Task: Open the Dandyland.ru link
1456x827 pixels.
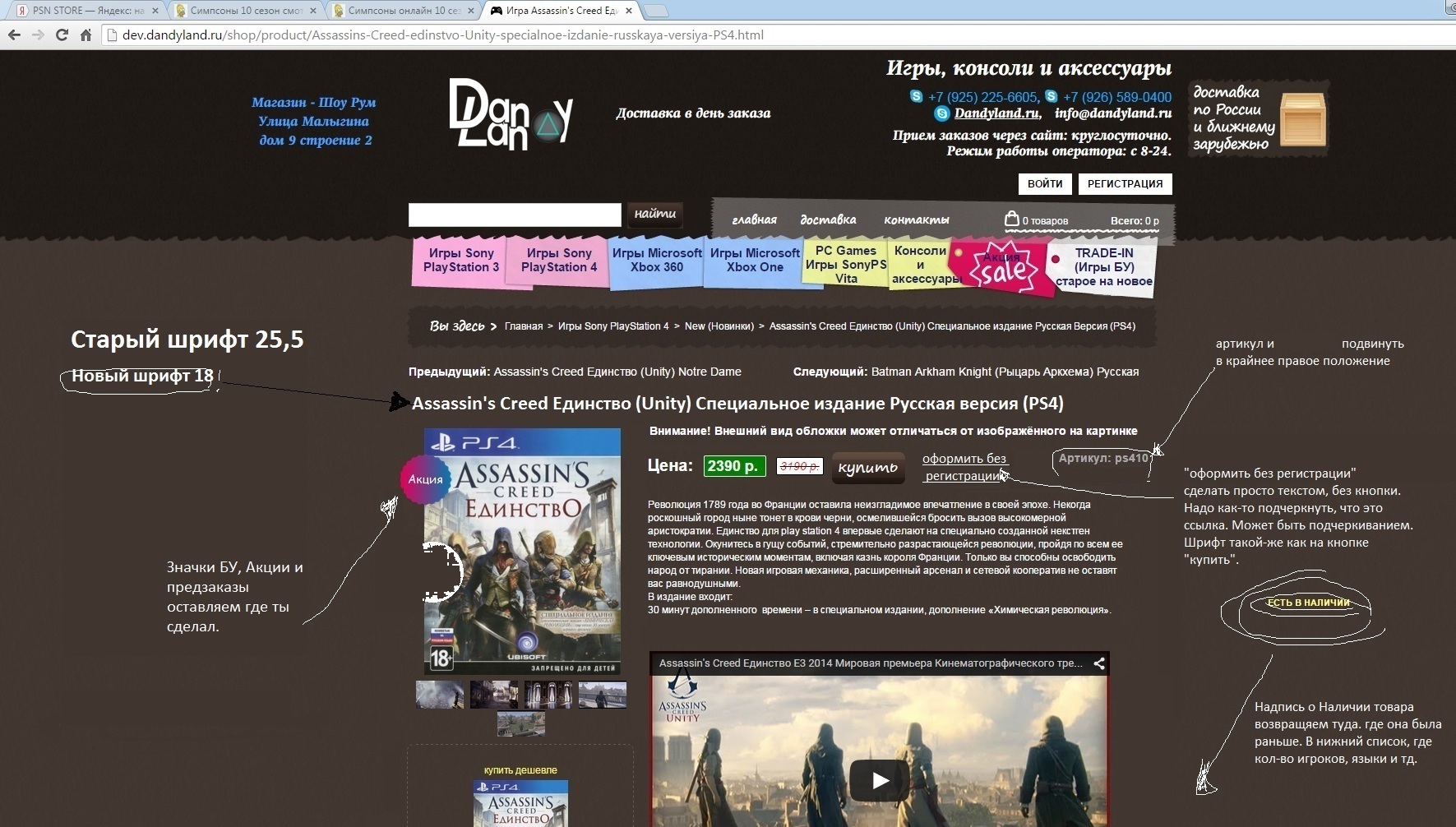Action: click(x=996, y=113)
